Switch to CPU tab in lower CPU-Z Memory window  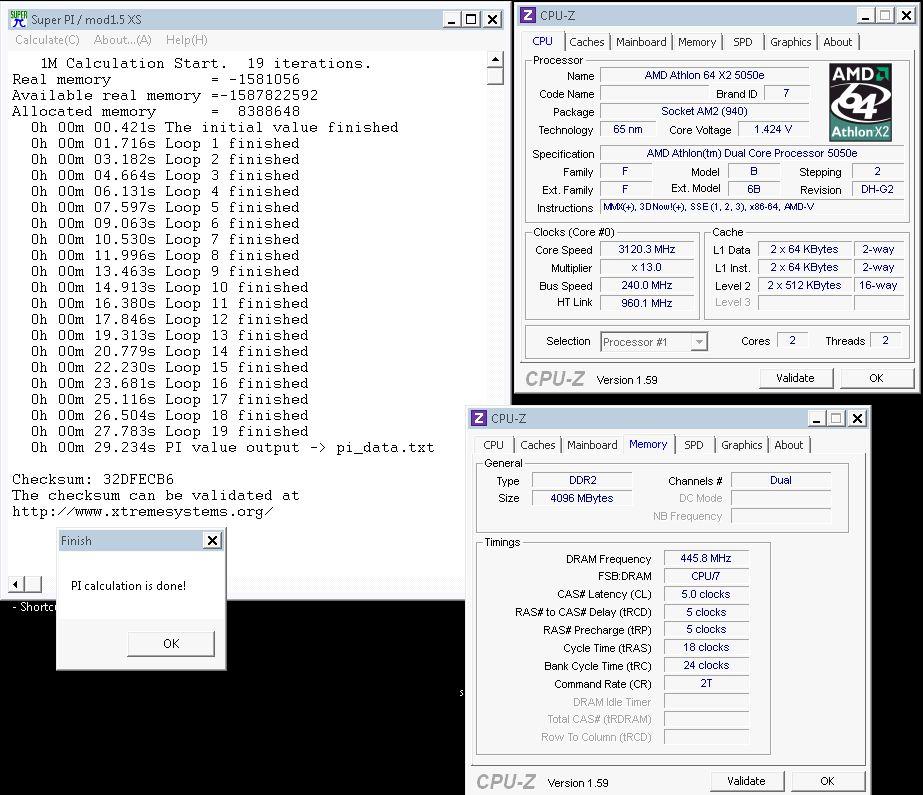point(493,445)
